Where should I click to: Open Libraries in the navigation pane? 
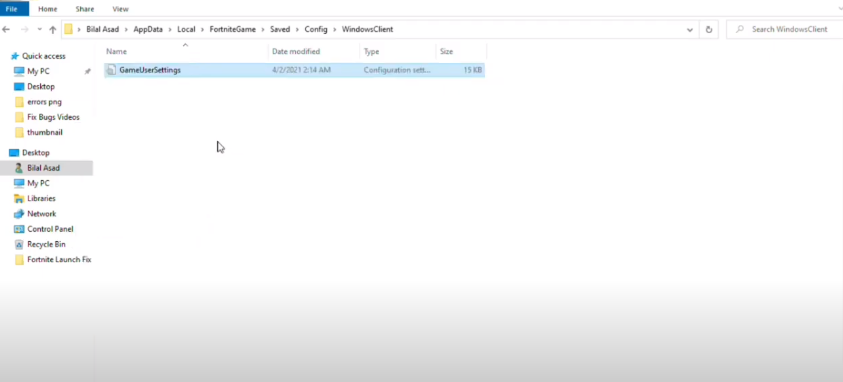(x=41, y=198)
